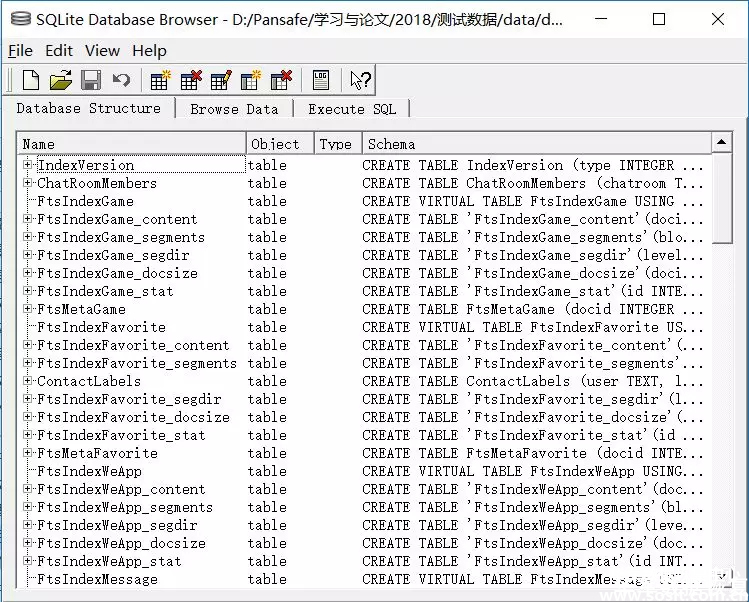
Task: Open the Help menu
Action: point(150,50)
